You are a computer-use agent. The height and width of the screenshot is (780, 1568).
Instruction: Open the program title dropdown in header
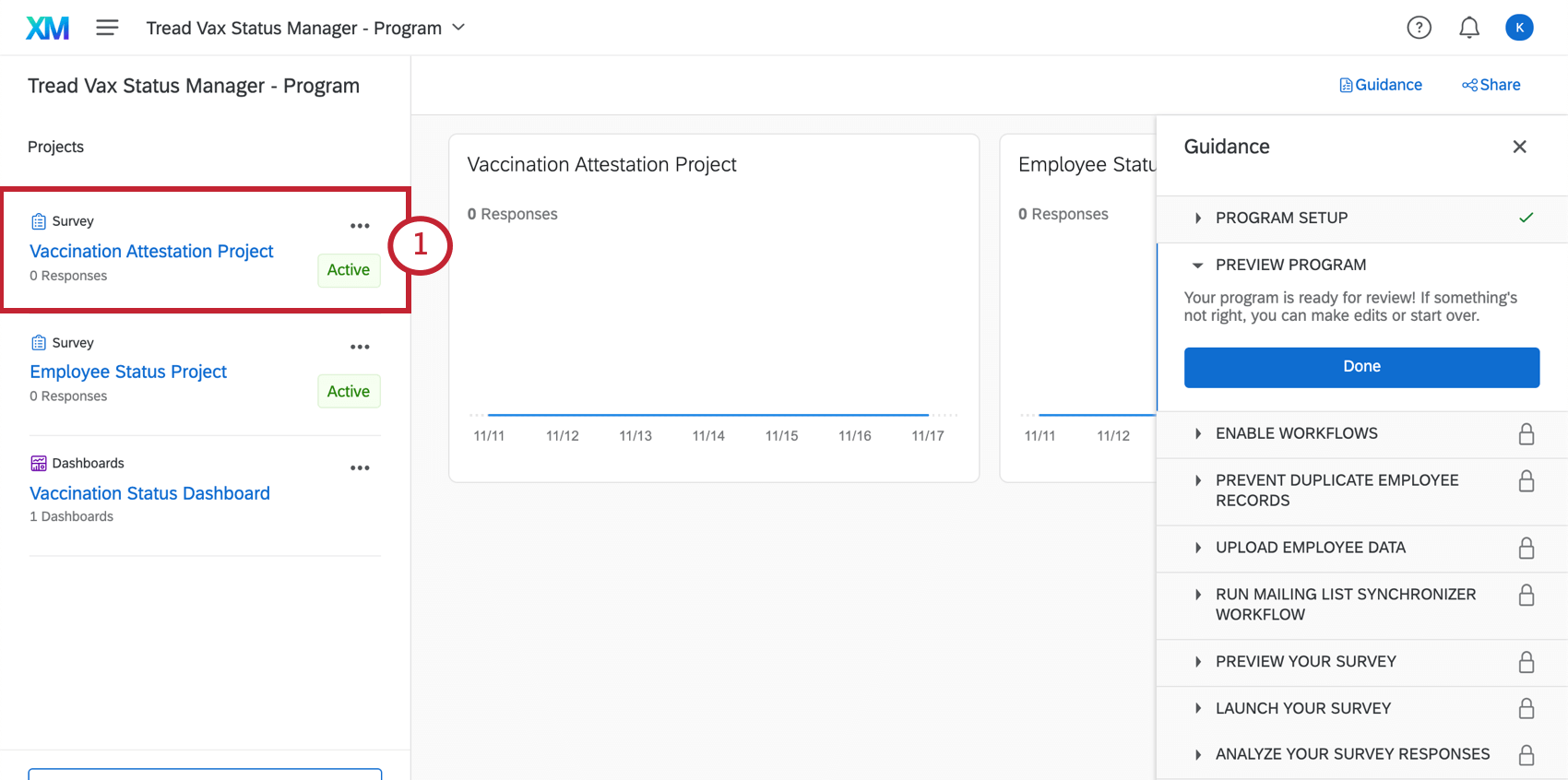(x=305, y=28)
